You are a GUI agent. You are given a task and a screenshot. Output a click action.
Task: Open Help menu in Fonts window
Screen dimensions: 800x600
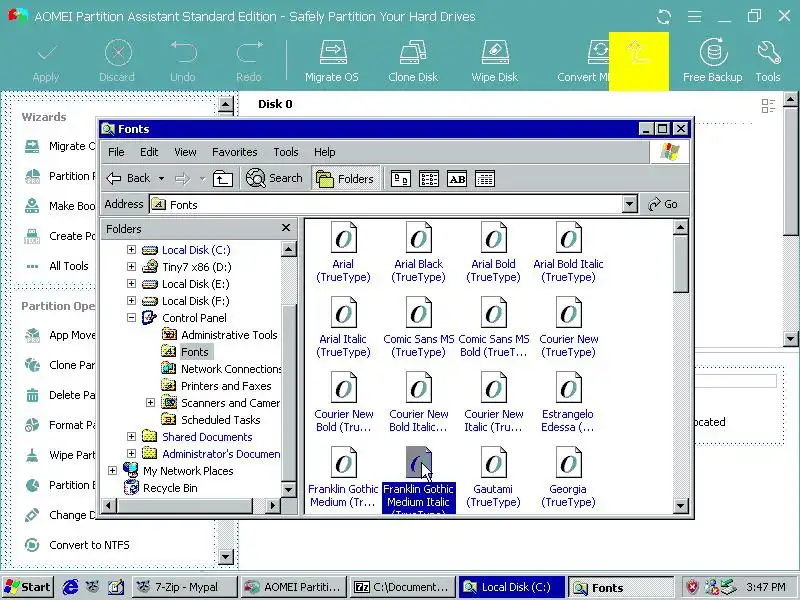point(324,152)
